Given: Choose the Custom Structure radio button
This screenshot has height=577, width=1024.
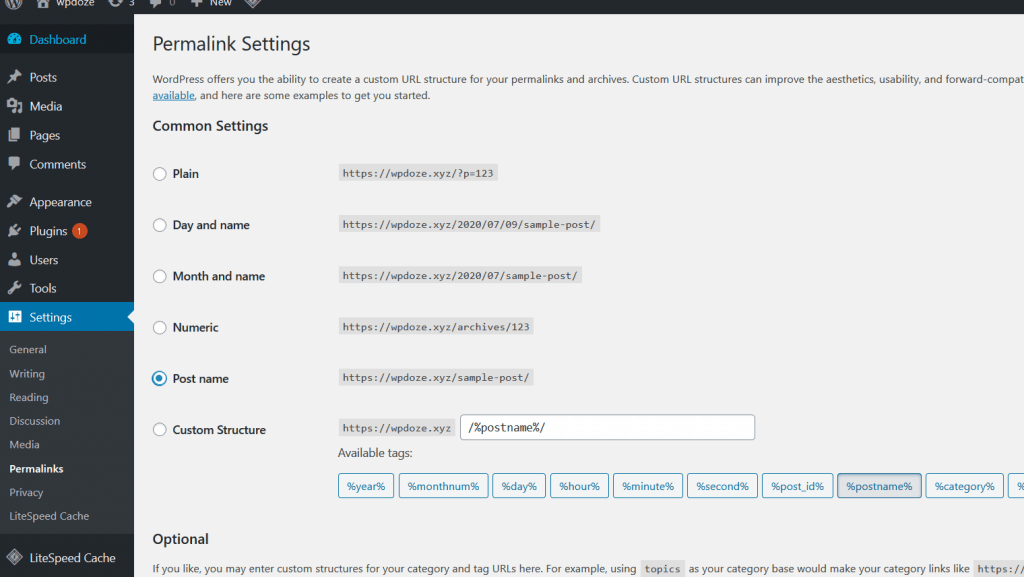Looking at the screenshot, I should tap(159, 429).
